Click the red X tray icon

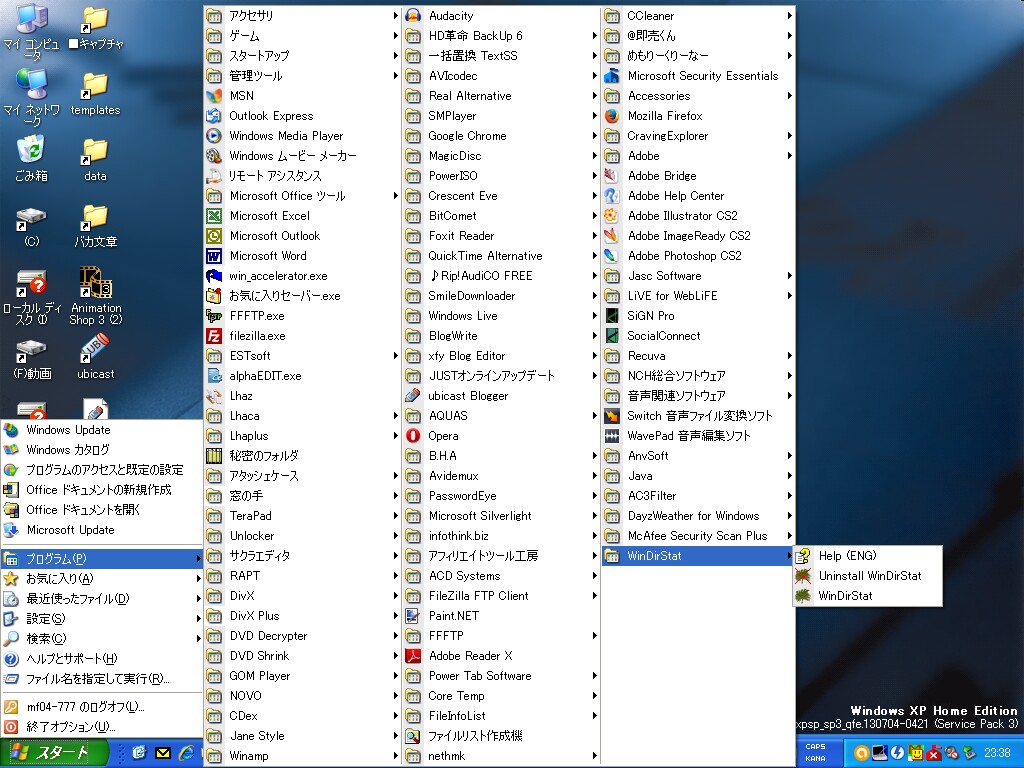point(933,753)
